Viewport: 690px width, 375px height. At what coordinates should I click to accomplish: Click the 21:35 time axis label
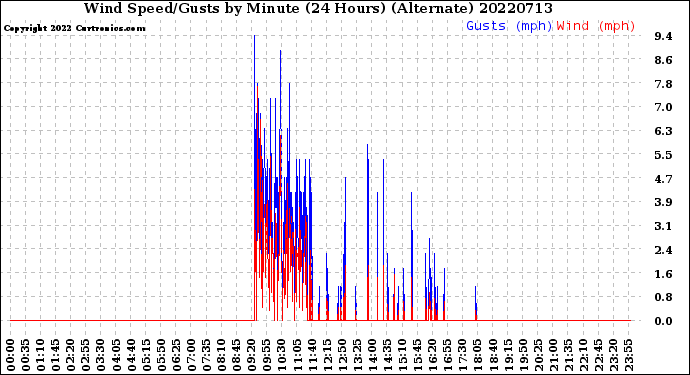[568, 355]
